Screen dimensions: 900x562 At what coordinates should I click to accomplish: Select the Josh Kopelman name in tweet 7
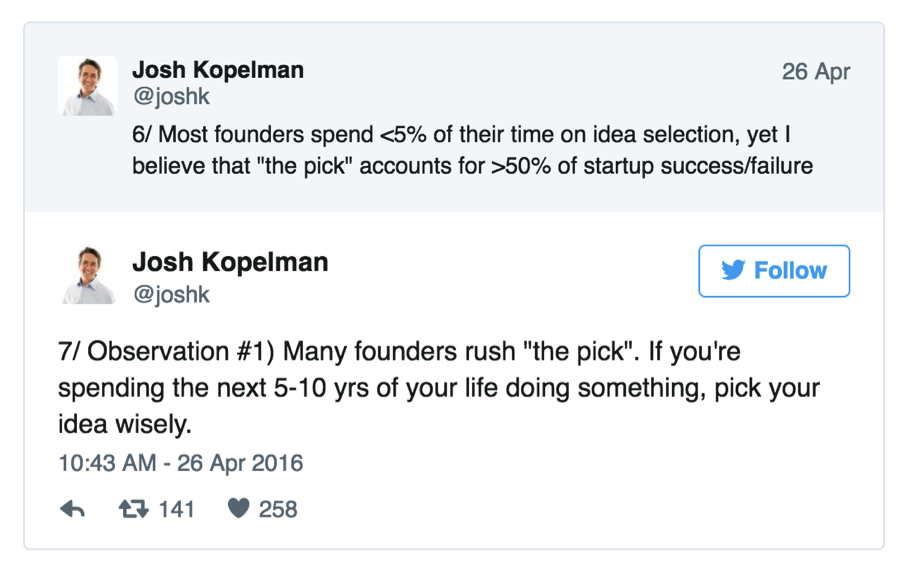[x=230, y=262]
